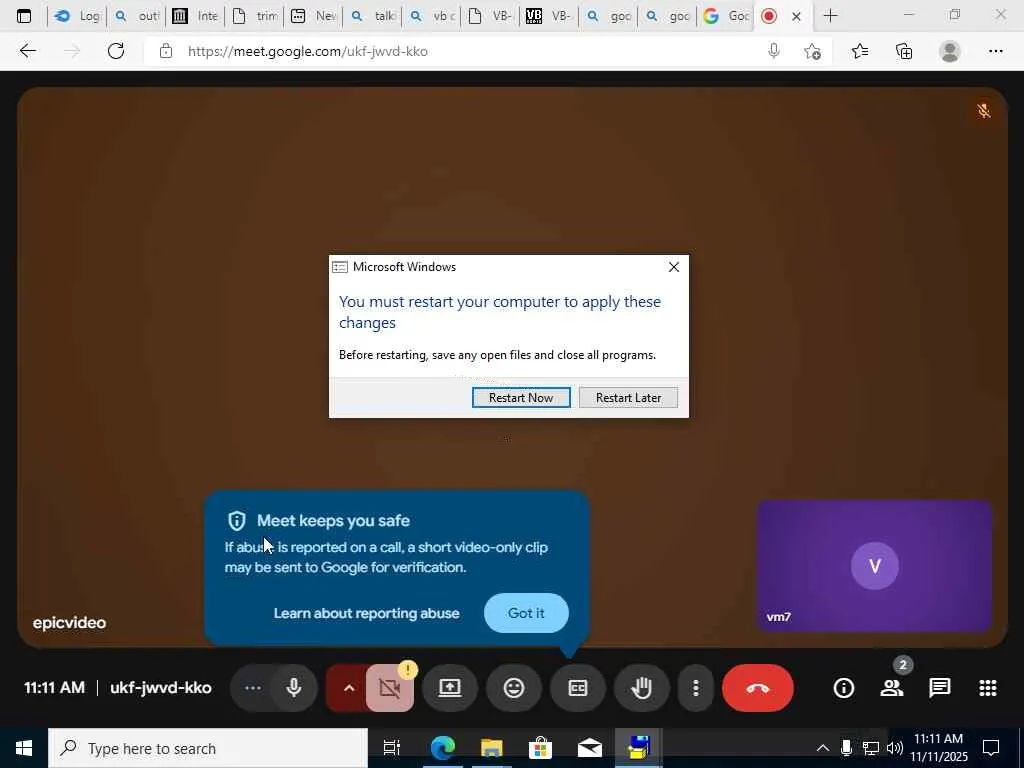This screenshot has width=1024, height=768.
Task: Open audio settings three-dot menu
Action: tap(252, 688)
